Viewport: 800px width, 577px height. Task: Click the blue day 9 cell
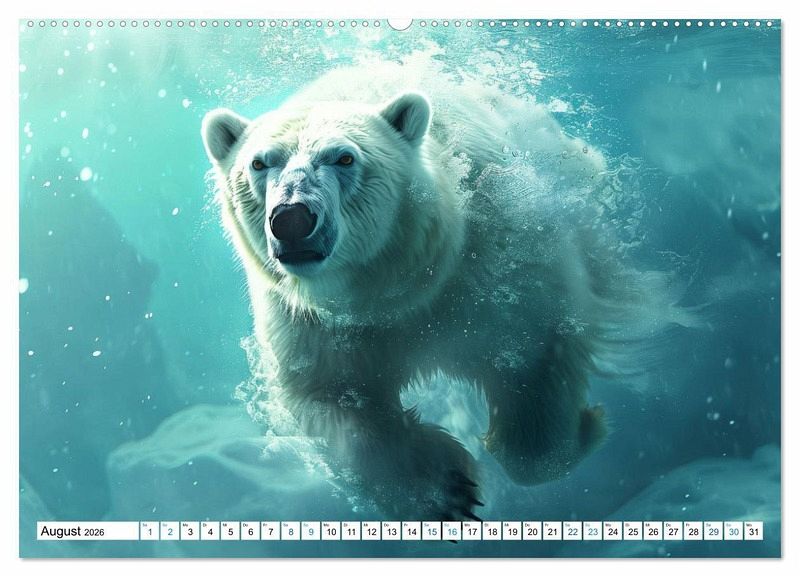tap(311, 531)
